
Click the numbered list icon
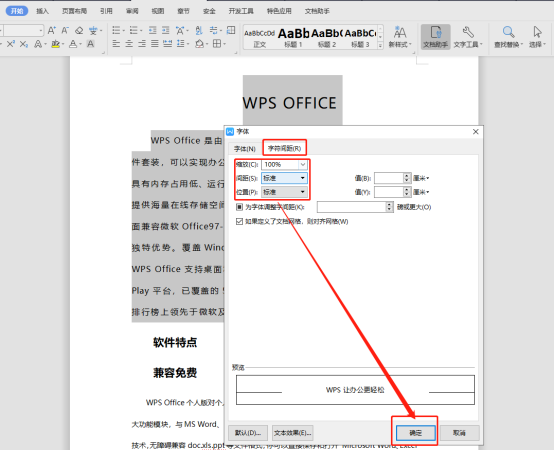[134, 30]
